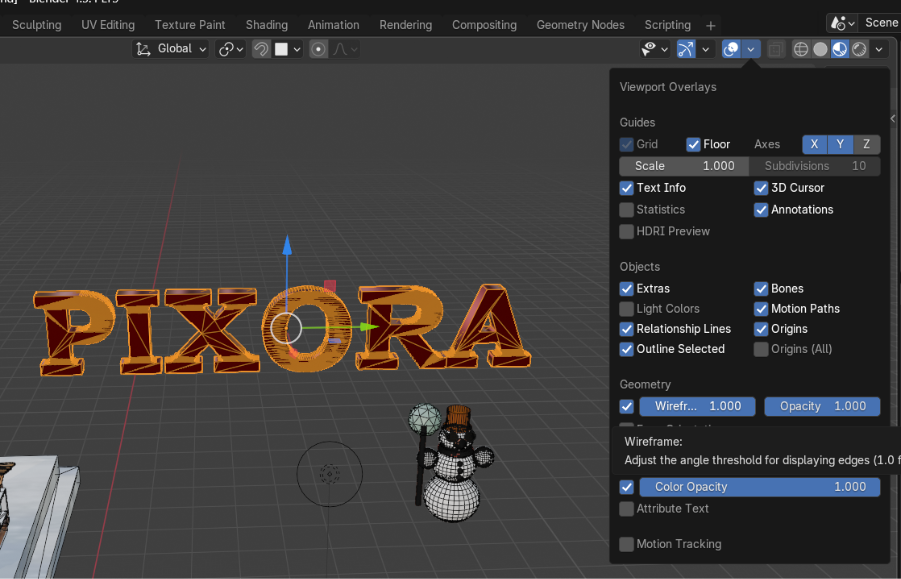
Task: Switch to the Geometry Nodes workspace tab
Action: click(x=580, y=24)
